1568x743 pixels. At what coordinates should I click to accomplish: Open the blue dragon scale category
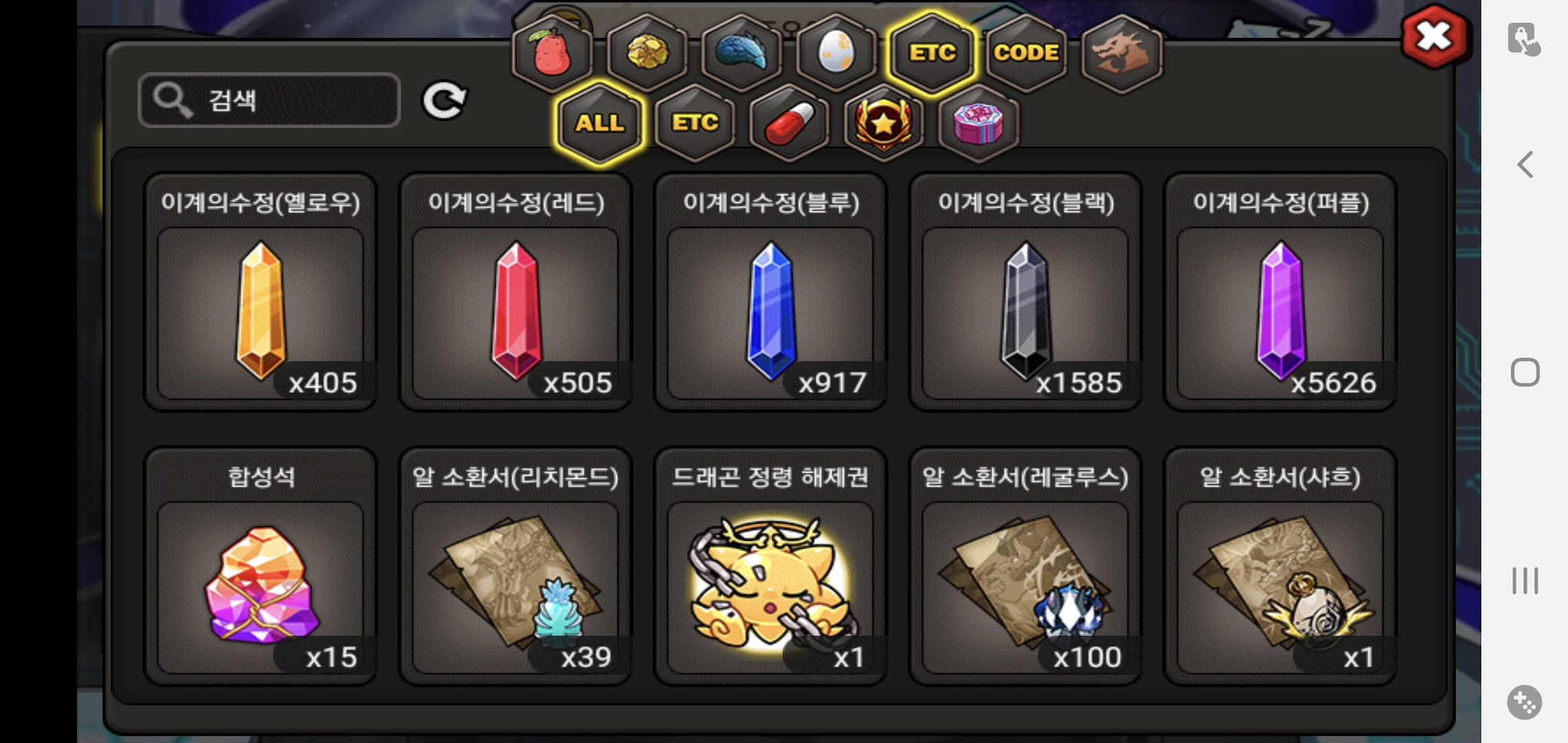[741, 53]
